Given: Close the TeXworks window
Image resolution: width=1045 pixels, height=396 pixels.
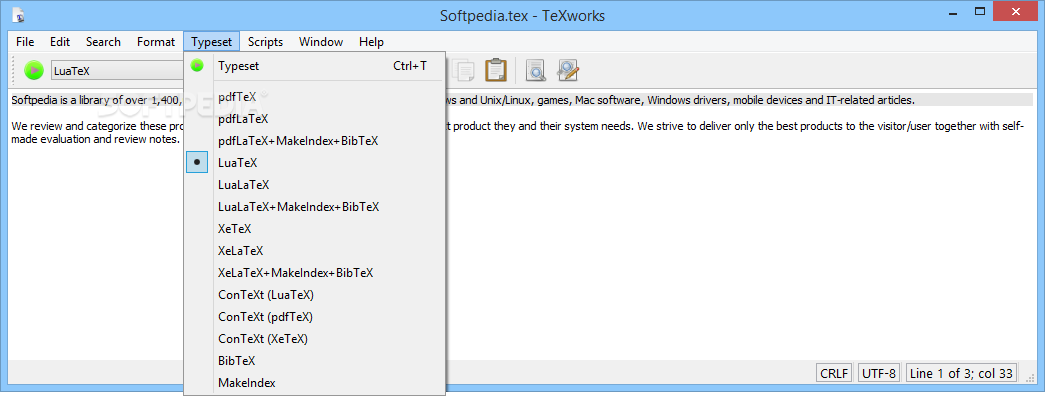Looking at the screenshot, I should point(1016,11).
